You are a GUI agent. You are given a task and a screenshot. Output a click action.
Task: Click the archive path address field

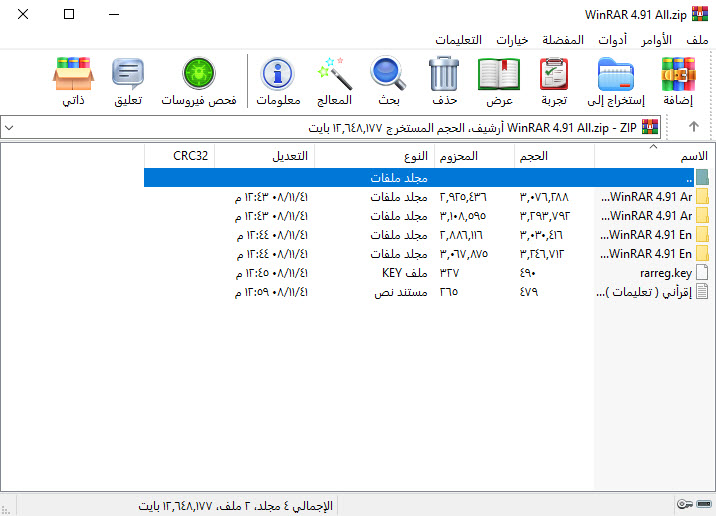(x=331, y=127)
